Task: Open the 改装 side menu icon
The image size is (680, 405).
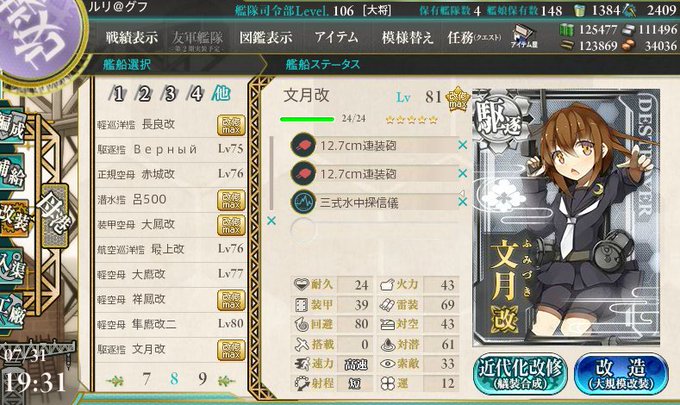Action: tap(15, 218)
